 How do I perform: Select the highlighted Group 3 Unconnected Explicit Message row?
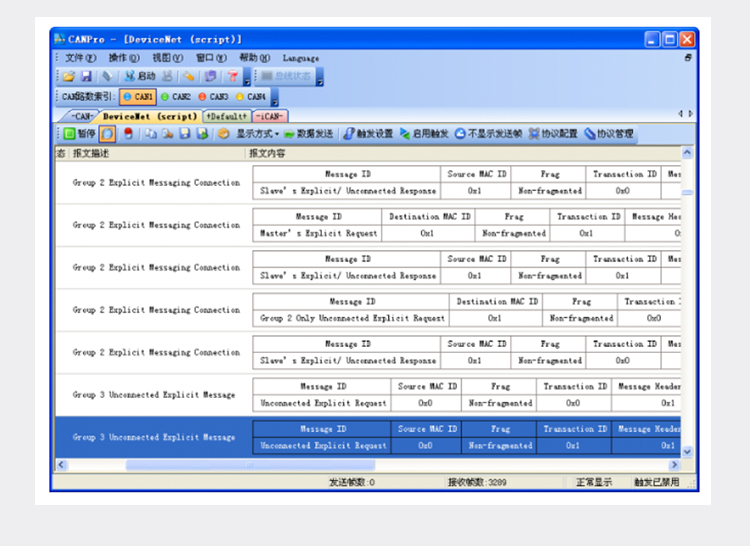368,437
